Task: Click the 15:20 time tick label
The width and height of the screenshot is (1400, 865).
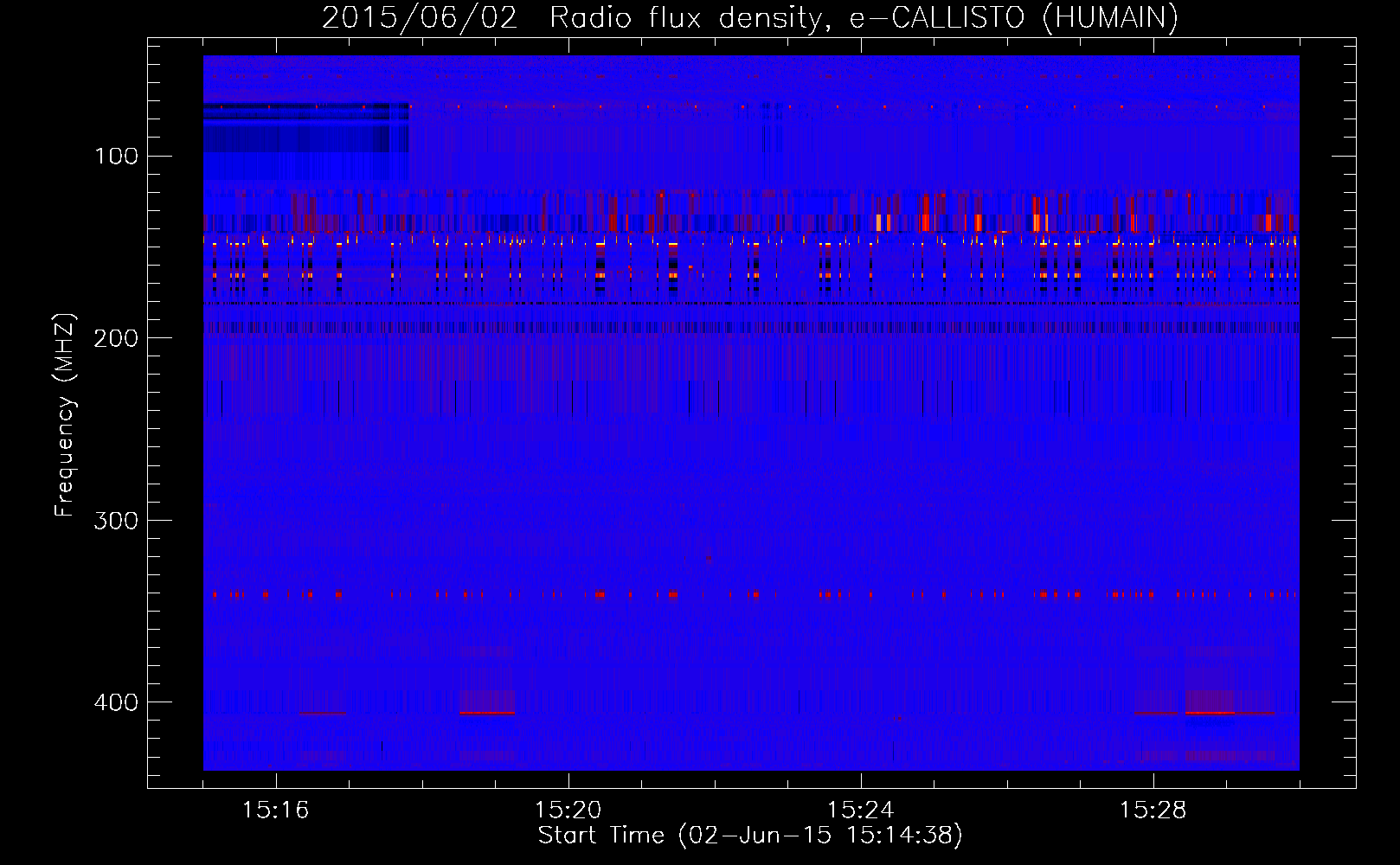Action: pyautogui.click(x=568, y=810)
